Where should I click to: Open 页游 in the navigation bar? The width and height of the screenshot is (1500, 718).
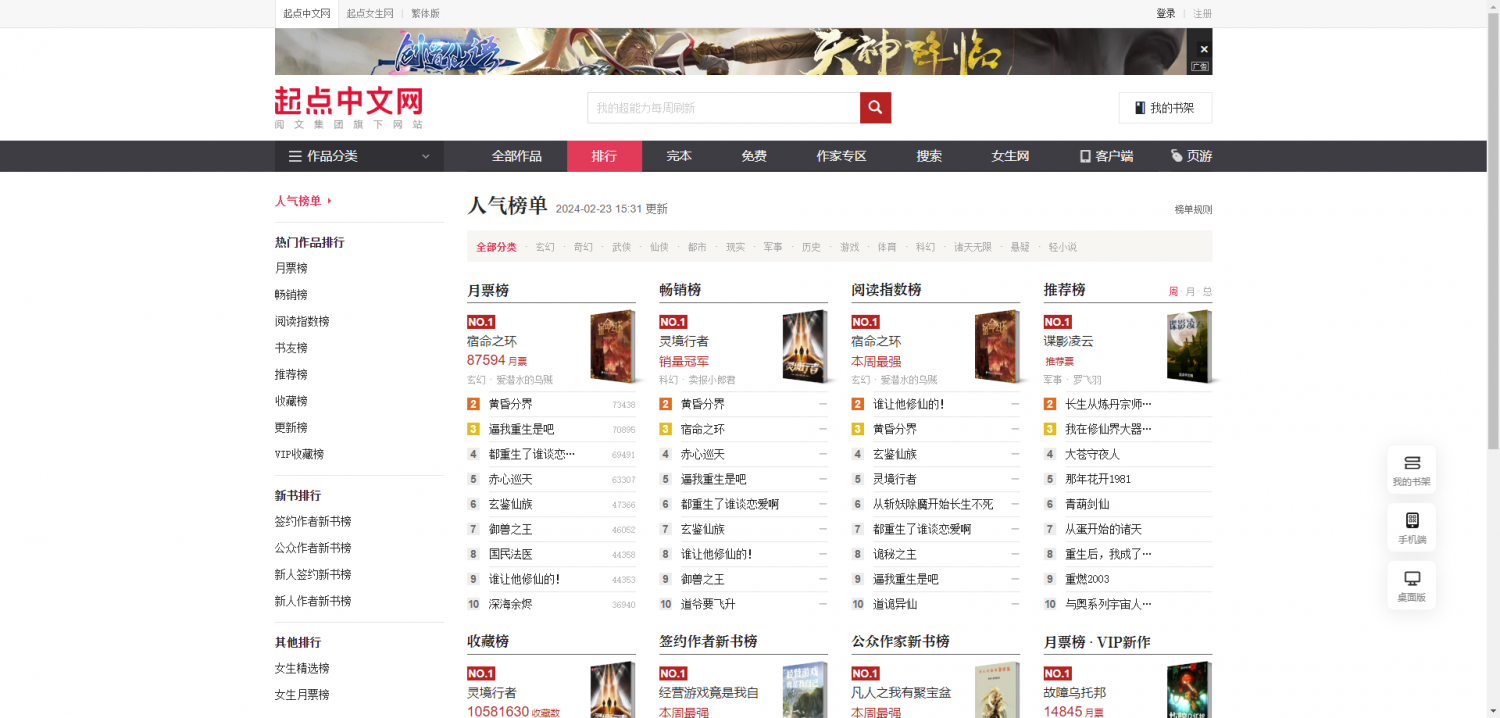tap(1191, 156)
